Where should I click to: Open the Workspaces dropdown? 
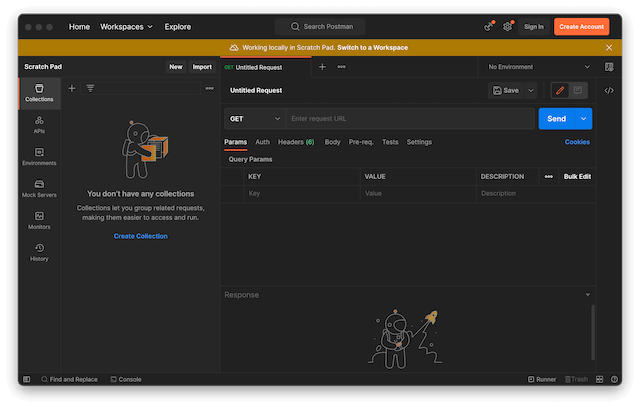[x=127, y=27]
